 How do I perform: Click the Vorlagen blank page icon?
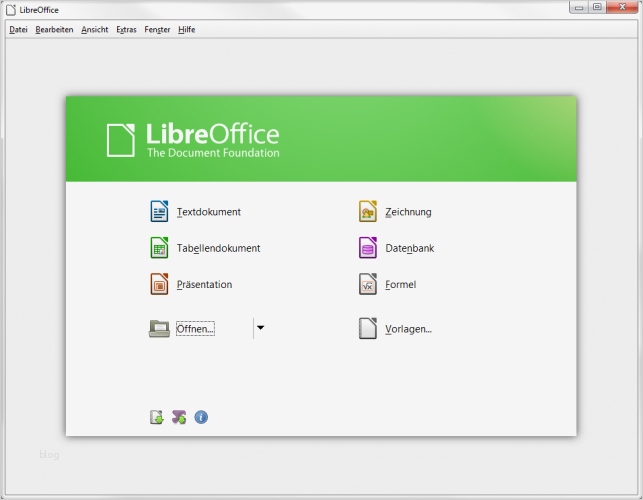tap(368, 328)
